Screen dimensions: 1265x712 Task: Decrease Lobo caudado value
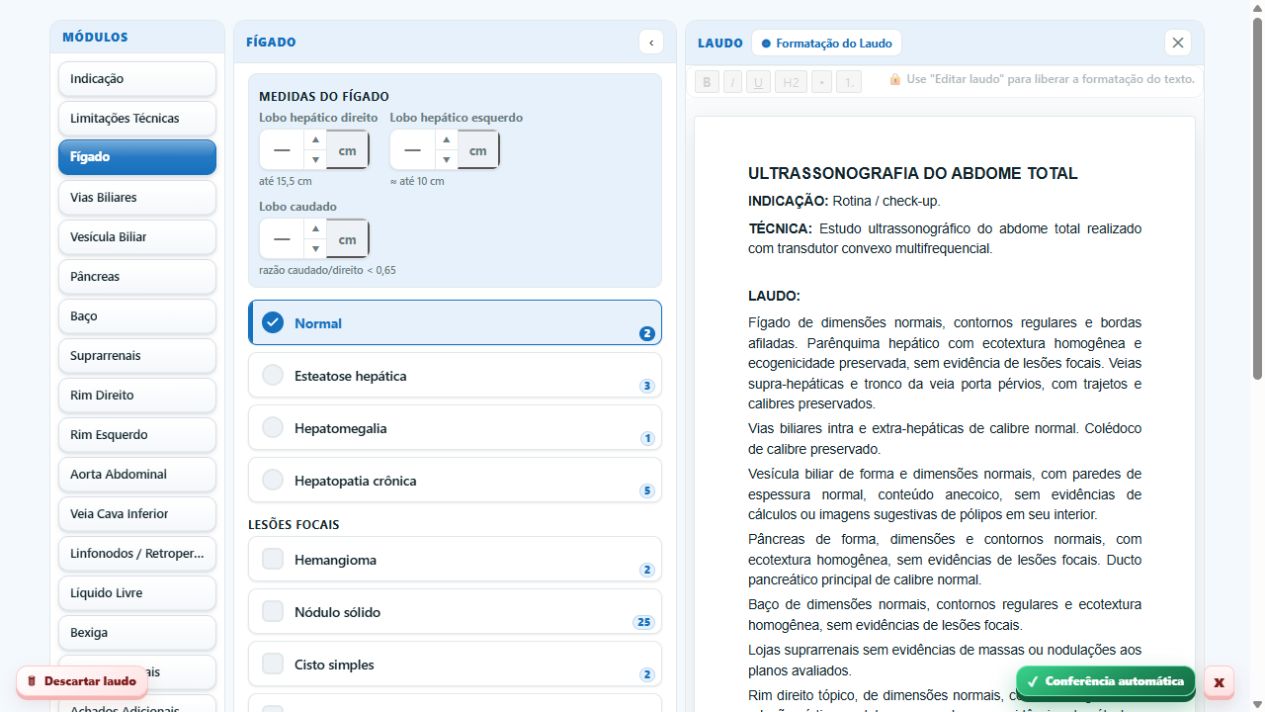tap(315, 248)
